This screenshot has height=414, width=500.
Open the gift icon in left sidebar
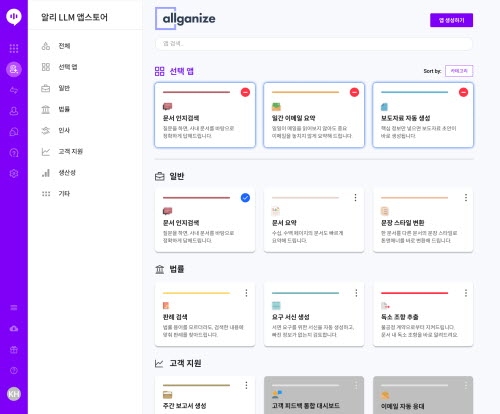(14, 350)
